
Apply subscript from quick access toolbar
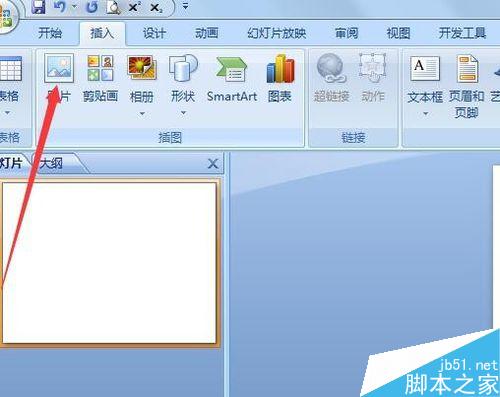click(x=156, y=7)
